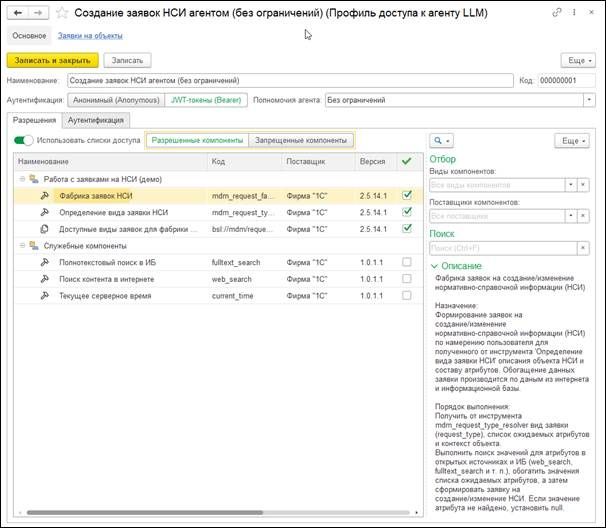Switch to the Аутентификация tab

(x=95, y=120)
